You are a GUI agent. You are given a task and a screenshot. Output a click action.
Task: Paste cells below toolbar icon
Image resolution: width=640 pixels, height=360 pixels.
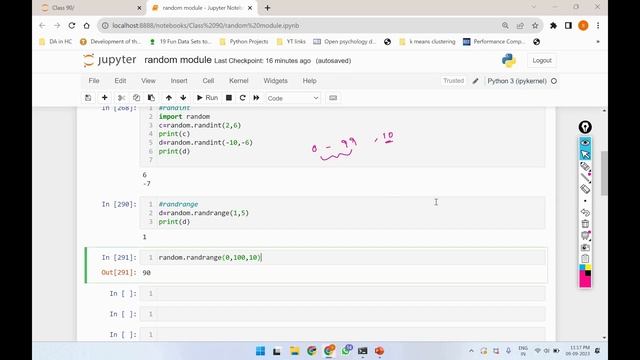coord(151,98)
